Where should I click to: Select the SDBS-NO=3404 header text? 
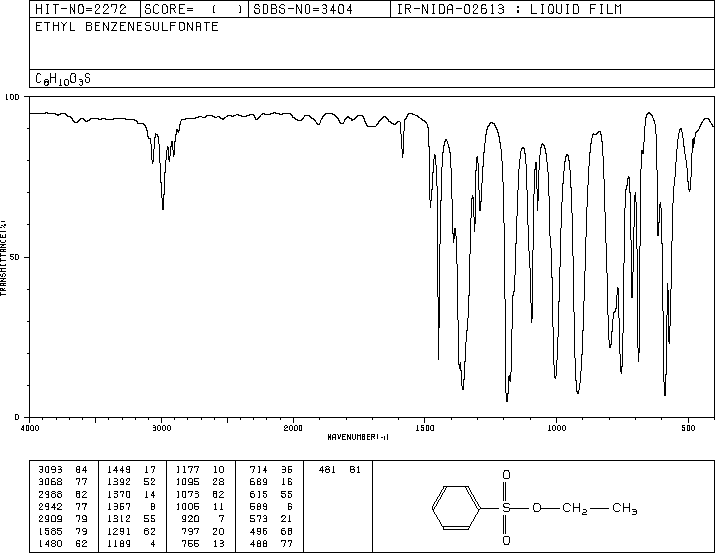click(303, 9)
